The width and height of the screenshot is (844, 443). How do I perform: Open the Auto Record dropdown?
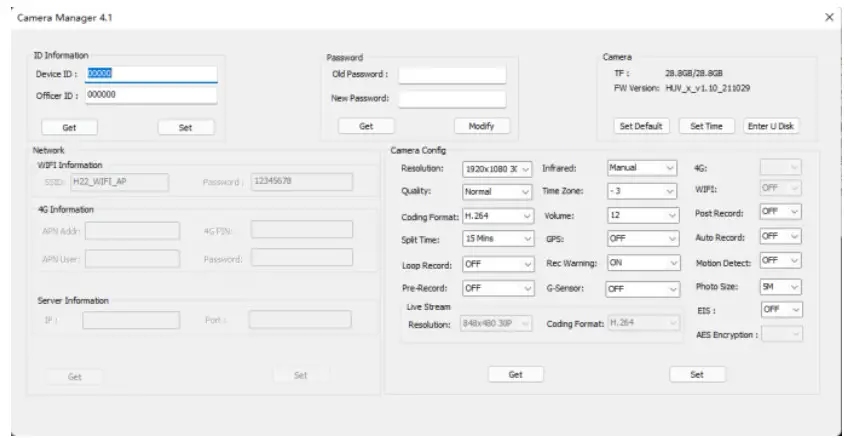780,236
